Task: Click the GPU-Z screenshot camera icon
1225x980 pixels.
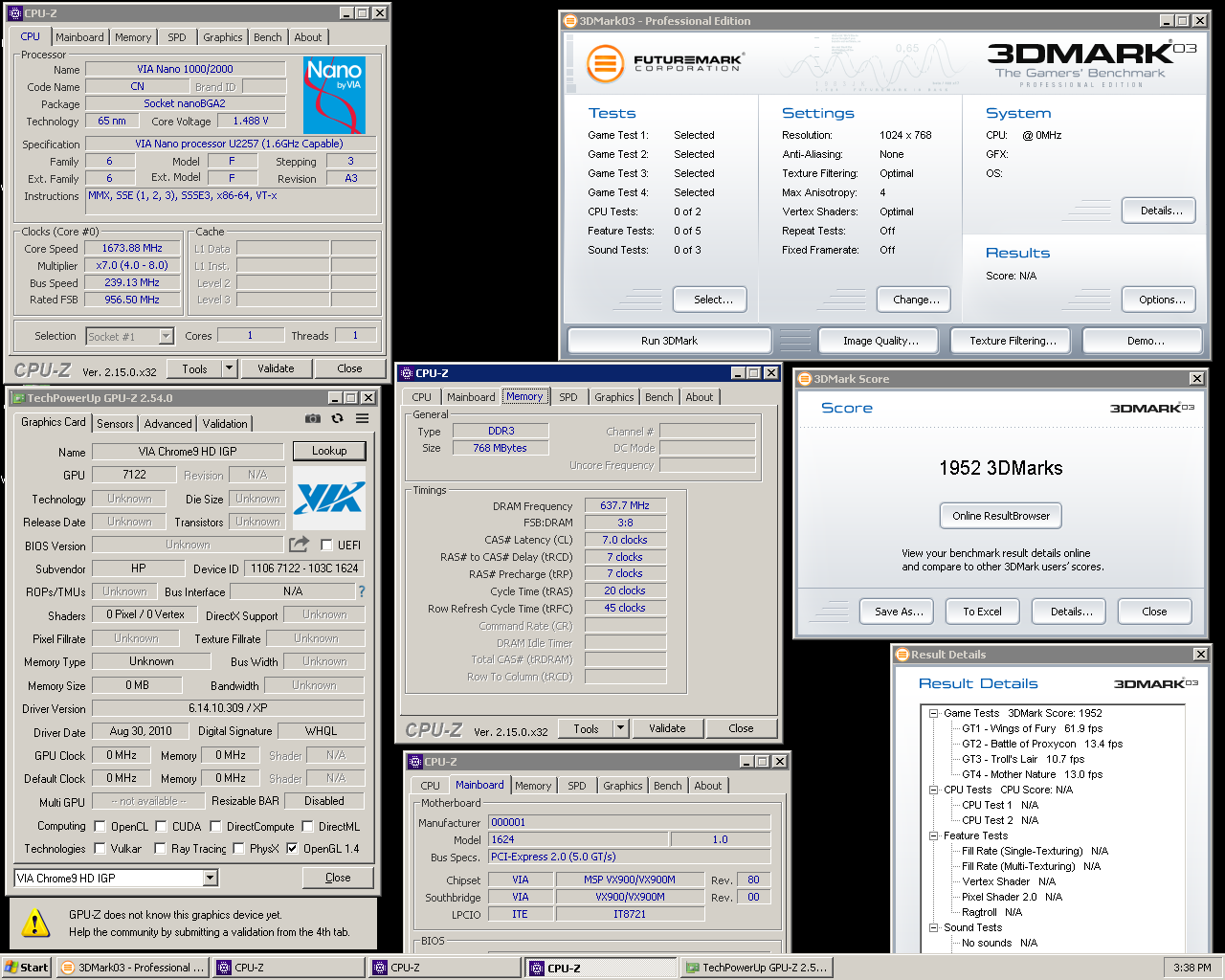Action: point(313,418)
